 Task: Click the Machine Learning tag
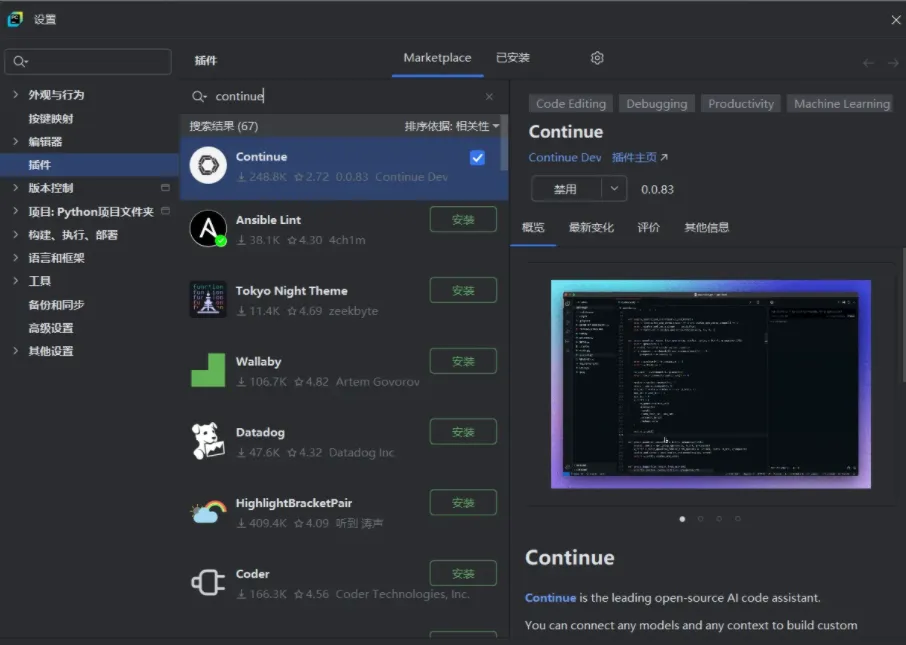pos(841,103)
